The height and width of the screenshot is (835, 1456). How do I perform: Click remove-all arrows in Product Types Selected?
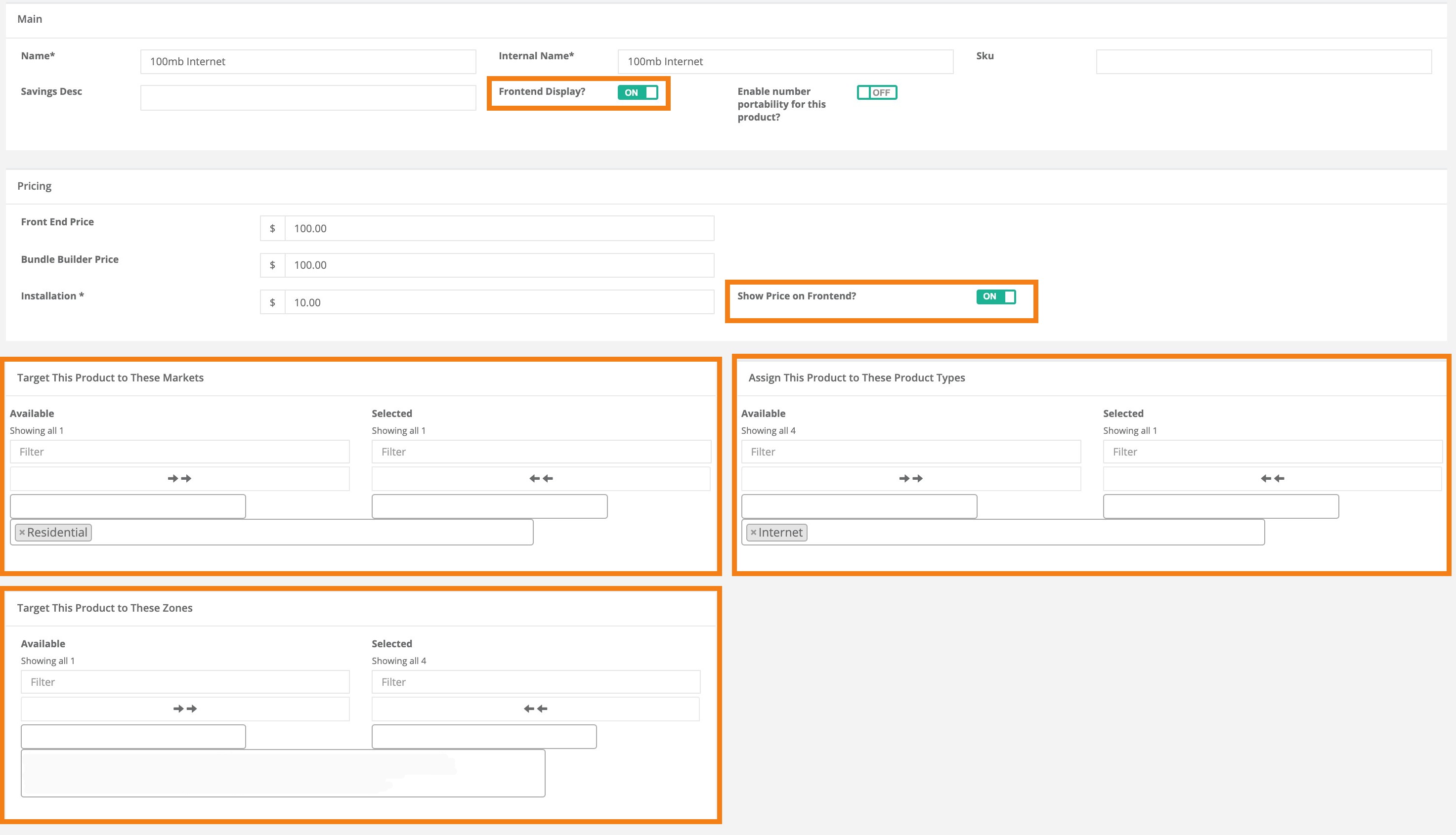(1272, 478)
